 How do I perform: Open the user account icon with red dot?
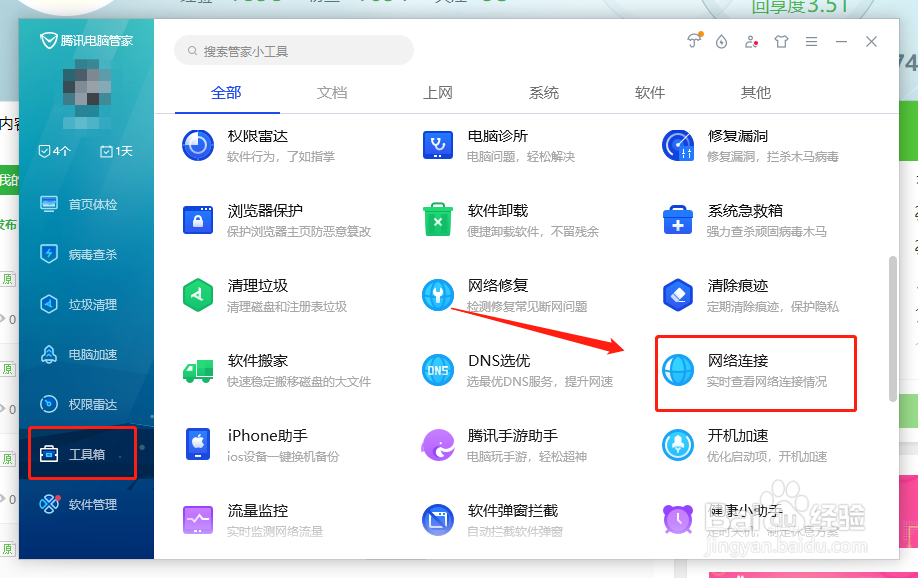point(751,42)
